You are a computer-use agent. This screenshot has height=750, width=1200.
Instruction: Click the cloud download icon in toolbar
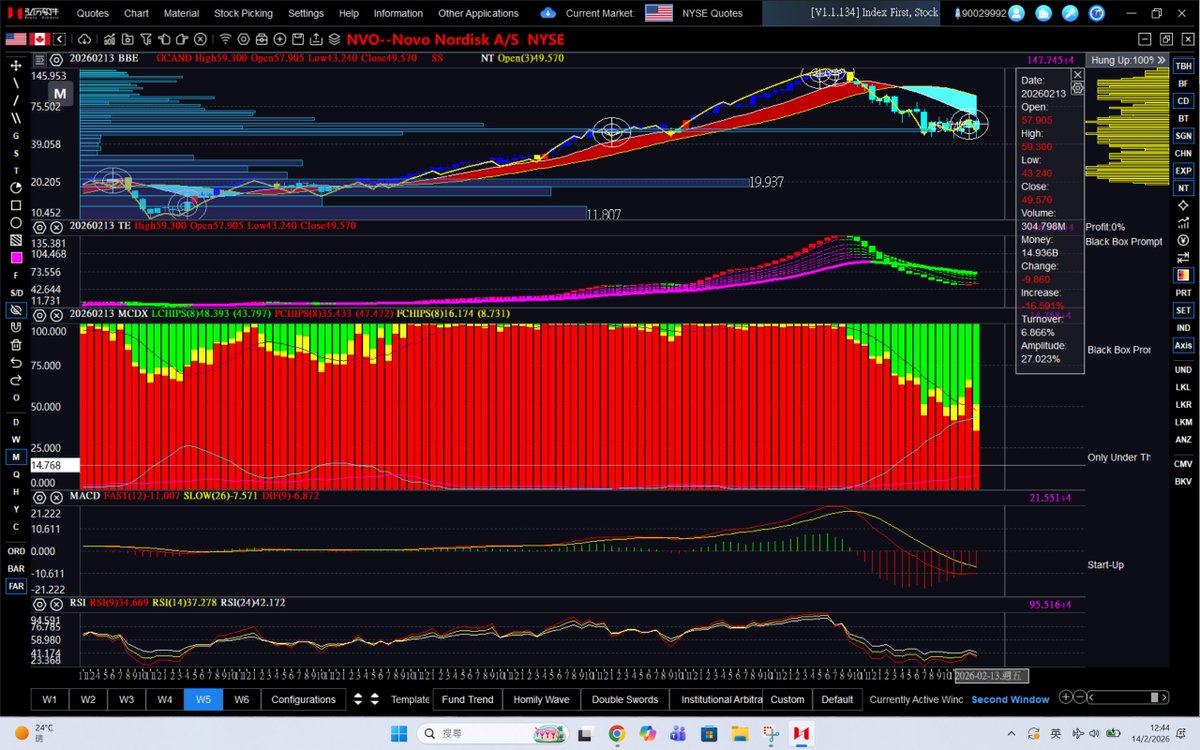[84, 39]
